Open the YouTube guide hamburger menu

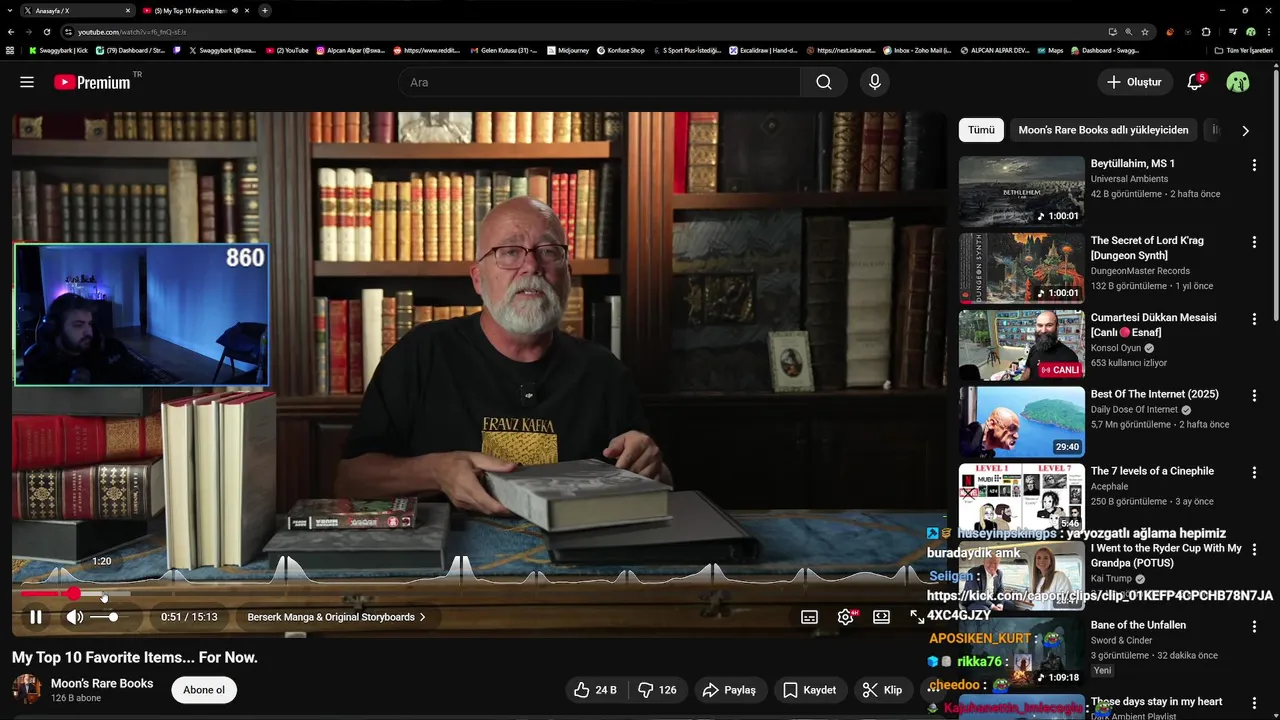27,82
